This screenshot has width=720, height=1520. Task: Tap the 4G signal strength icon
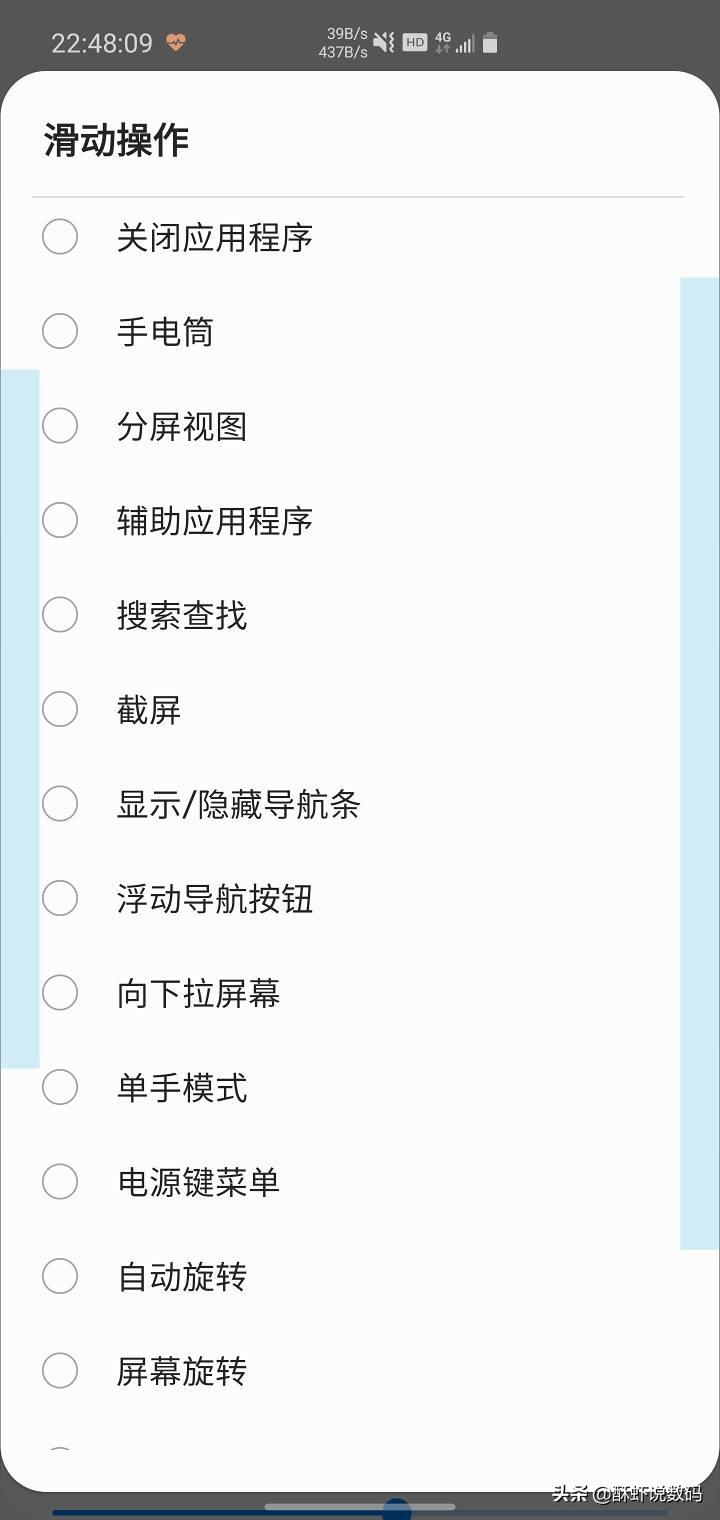point(453,43)
